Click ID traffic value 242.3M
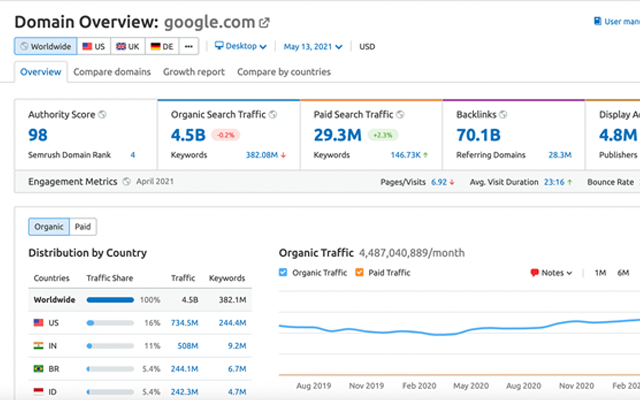 pyautogui.click(x=184, y=392)
